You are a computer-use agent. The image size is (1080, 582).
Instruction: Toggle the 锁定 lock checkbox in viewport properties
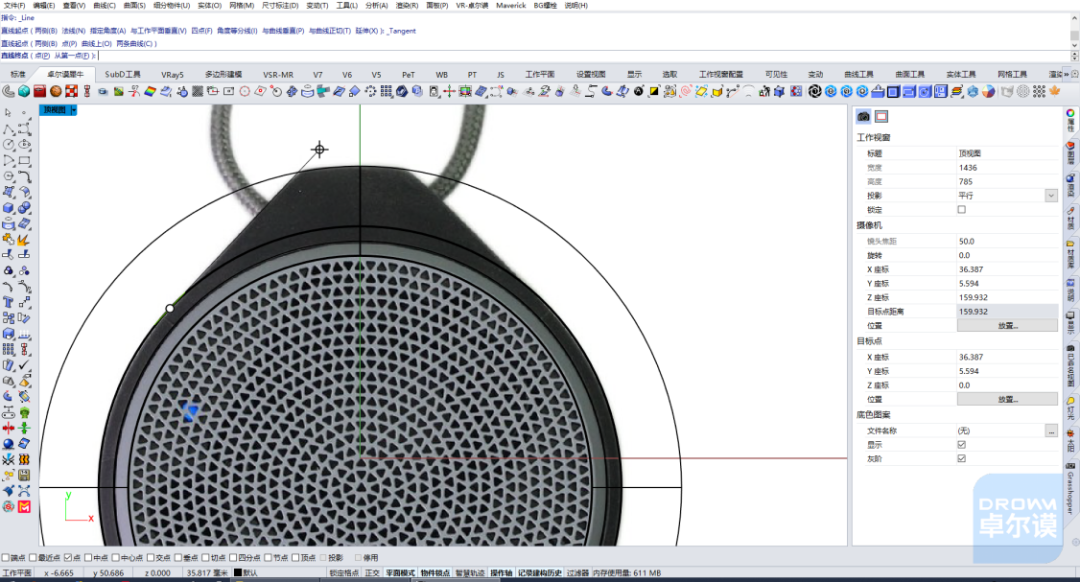(x=962, y=209)
